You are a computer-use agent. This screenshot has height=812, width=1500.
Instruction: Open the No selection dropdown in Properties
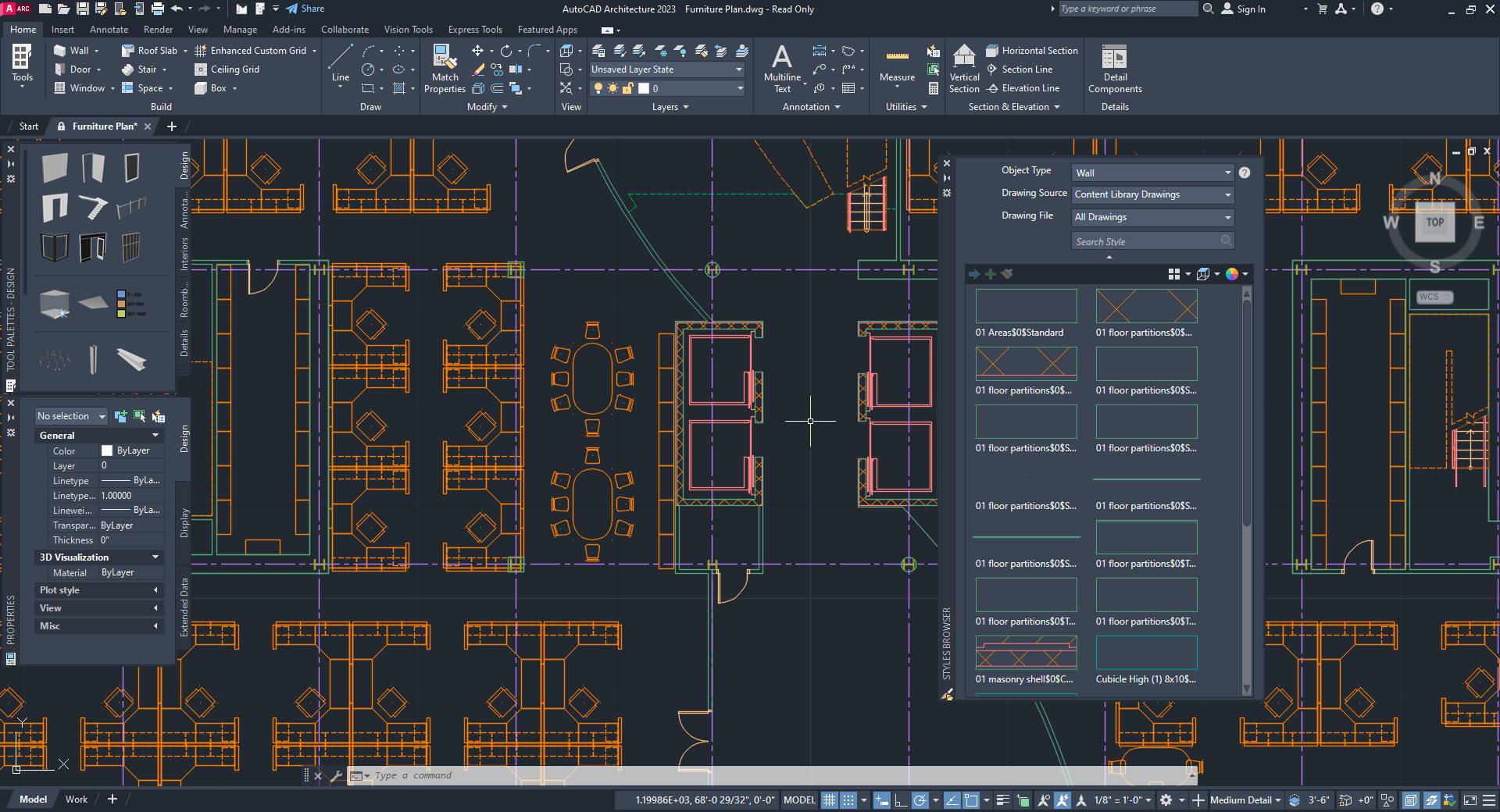71,416
